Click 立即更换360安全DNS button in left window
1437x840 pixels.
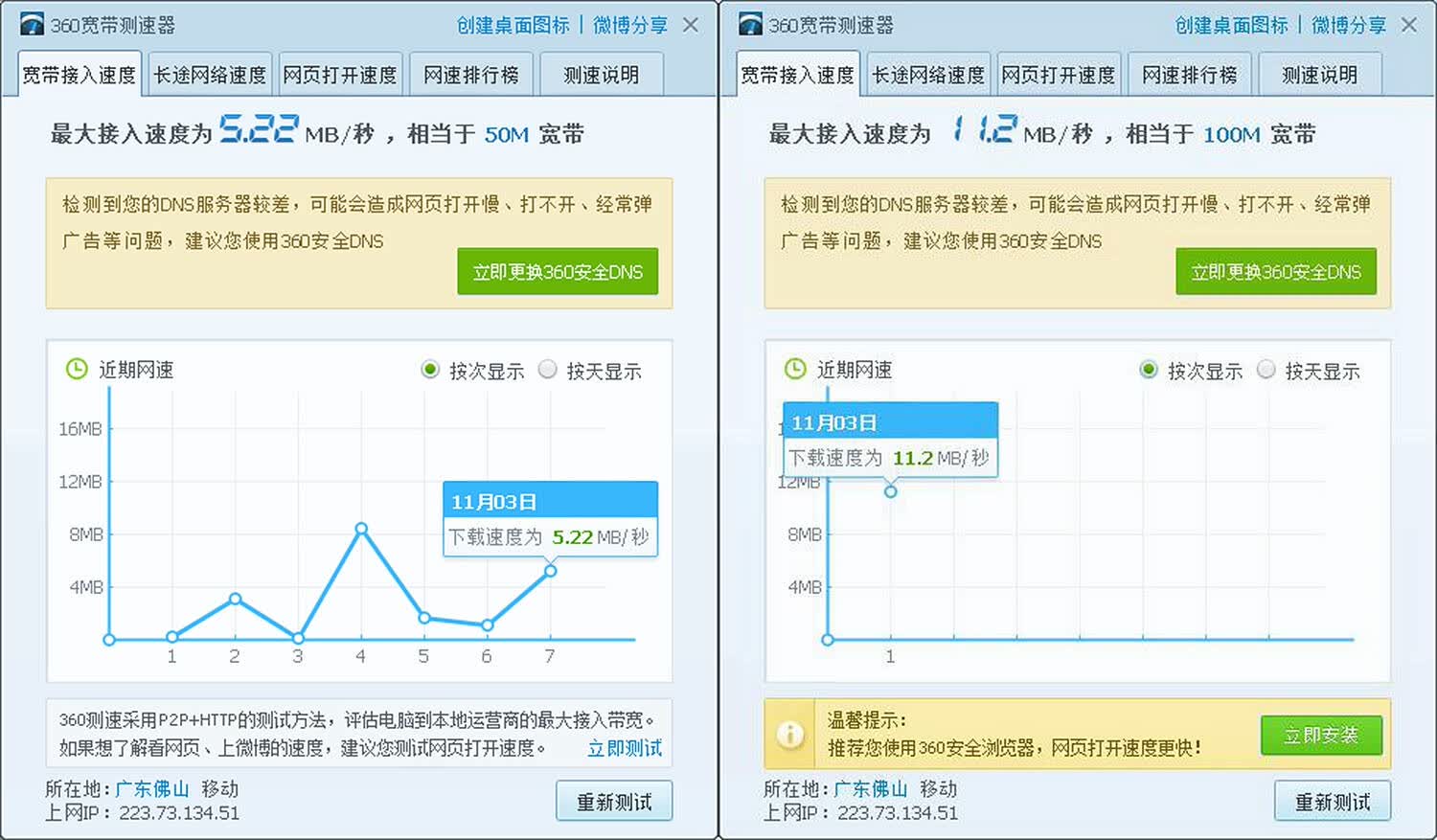558,271
